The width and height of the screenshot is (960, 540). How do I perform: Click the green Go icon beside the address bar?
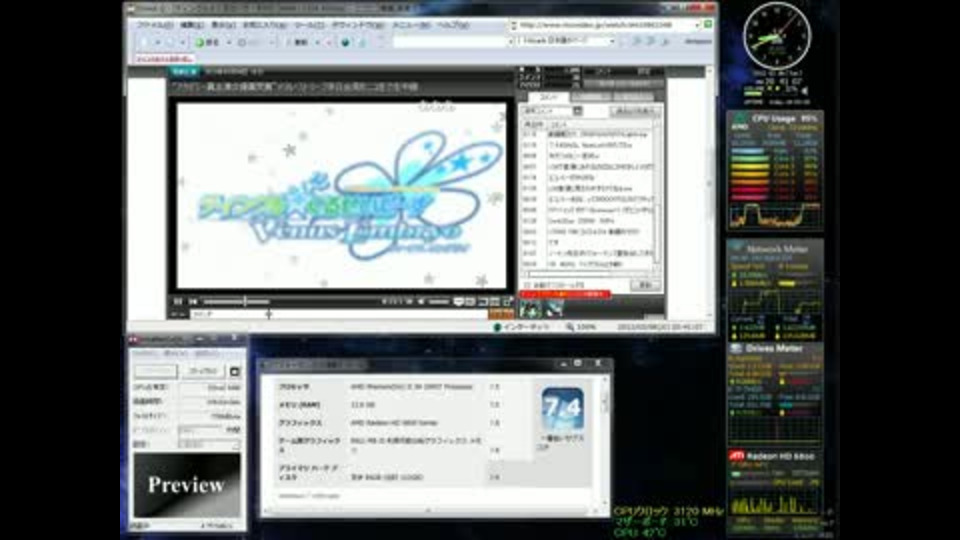(708, 24)
